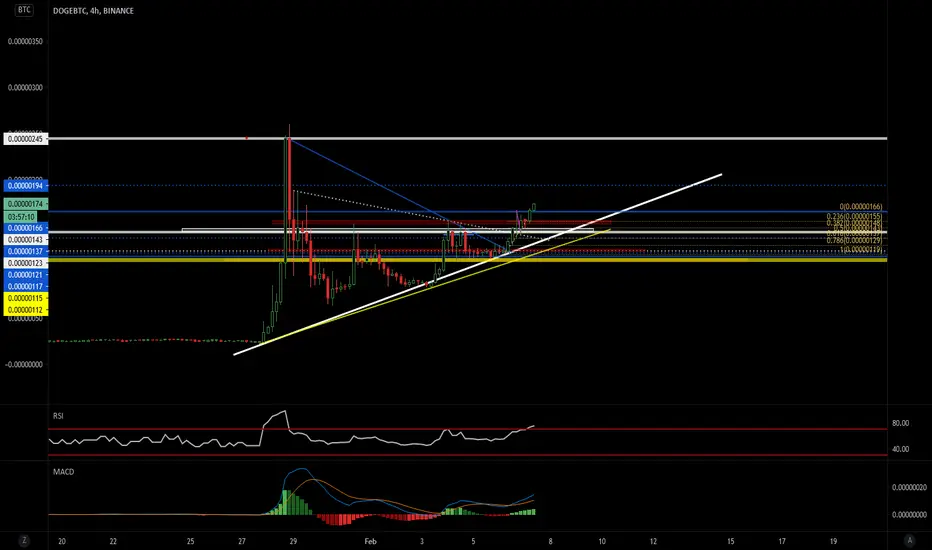Select the 0.00000117 blue price label
Image resolution: width=932 pixels, height=550 pixels.
[x=26, y=287]
